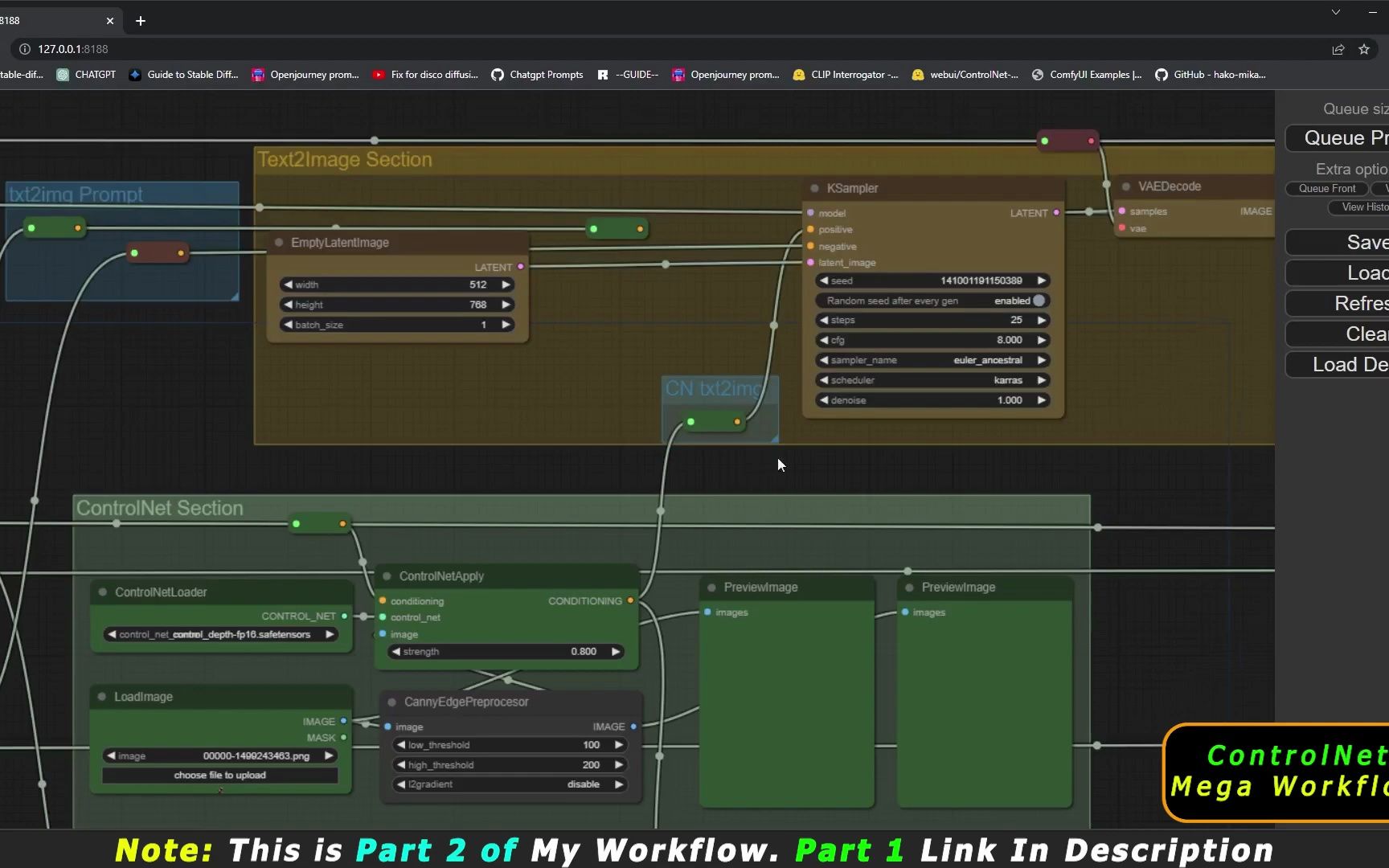The image size is (1389, 868).
Task: Open ComfyUI Examples bookmark
Action: pos(1087,75)
